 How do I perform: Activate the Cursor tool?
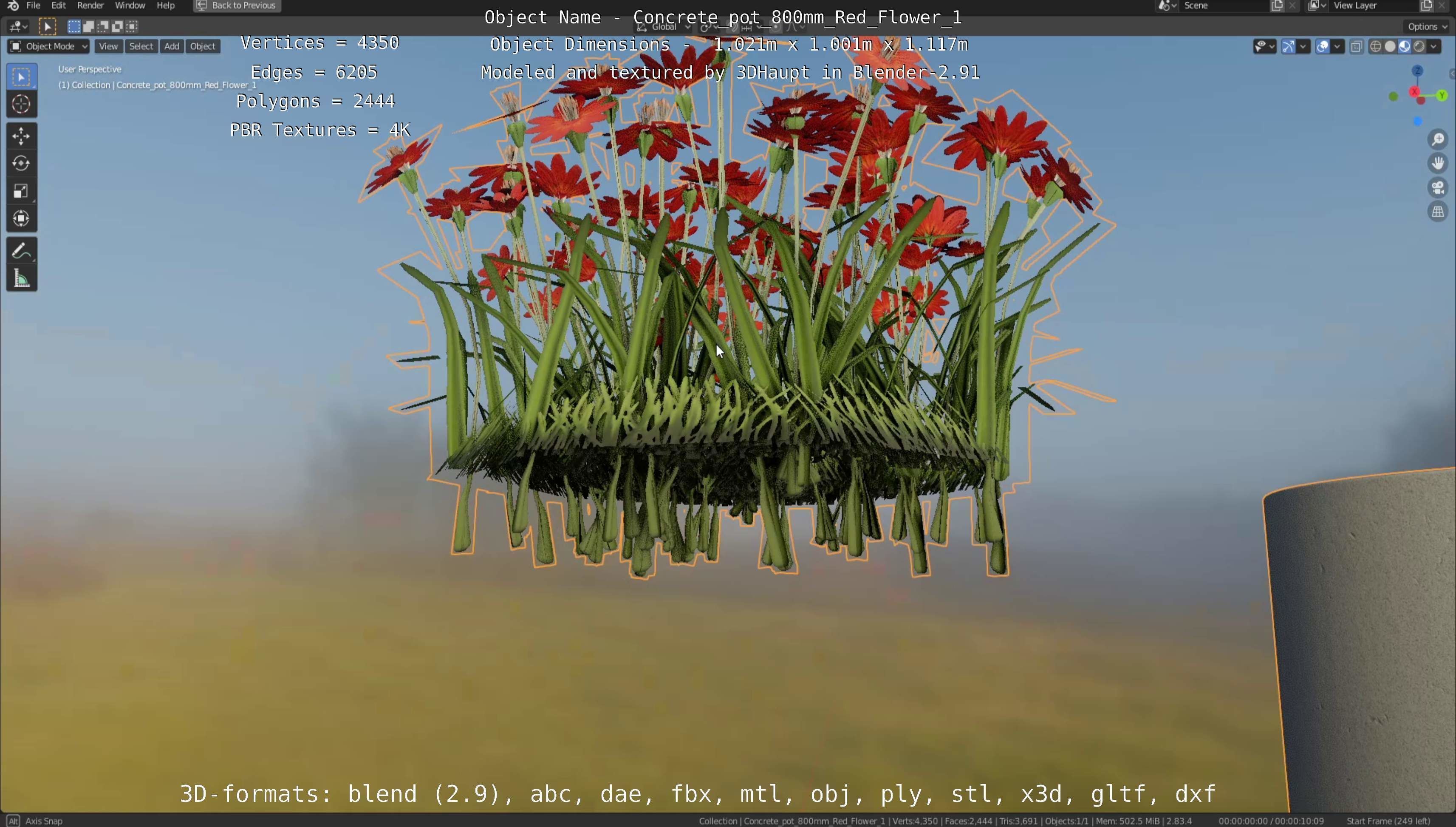tap(22, 104)
